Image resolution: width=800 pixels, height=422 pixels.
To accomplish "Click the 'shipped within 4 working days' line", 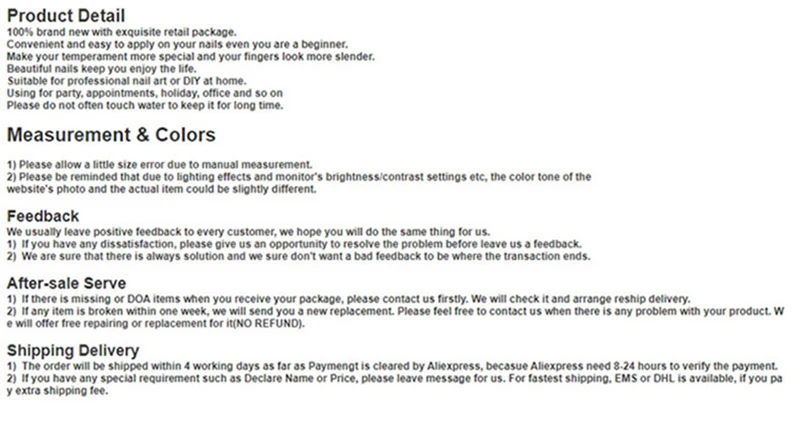I will pos(392,367).
